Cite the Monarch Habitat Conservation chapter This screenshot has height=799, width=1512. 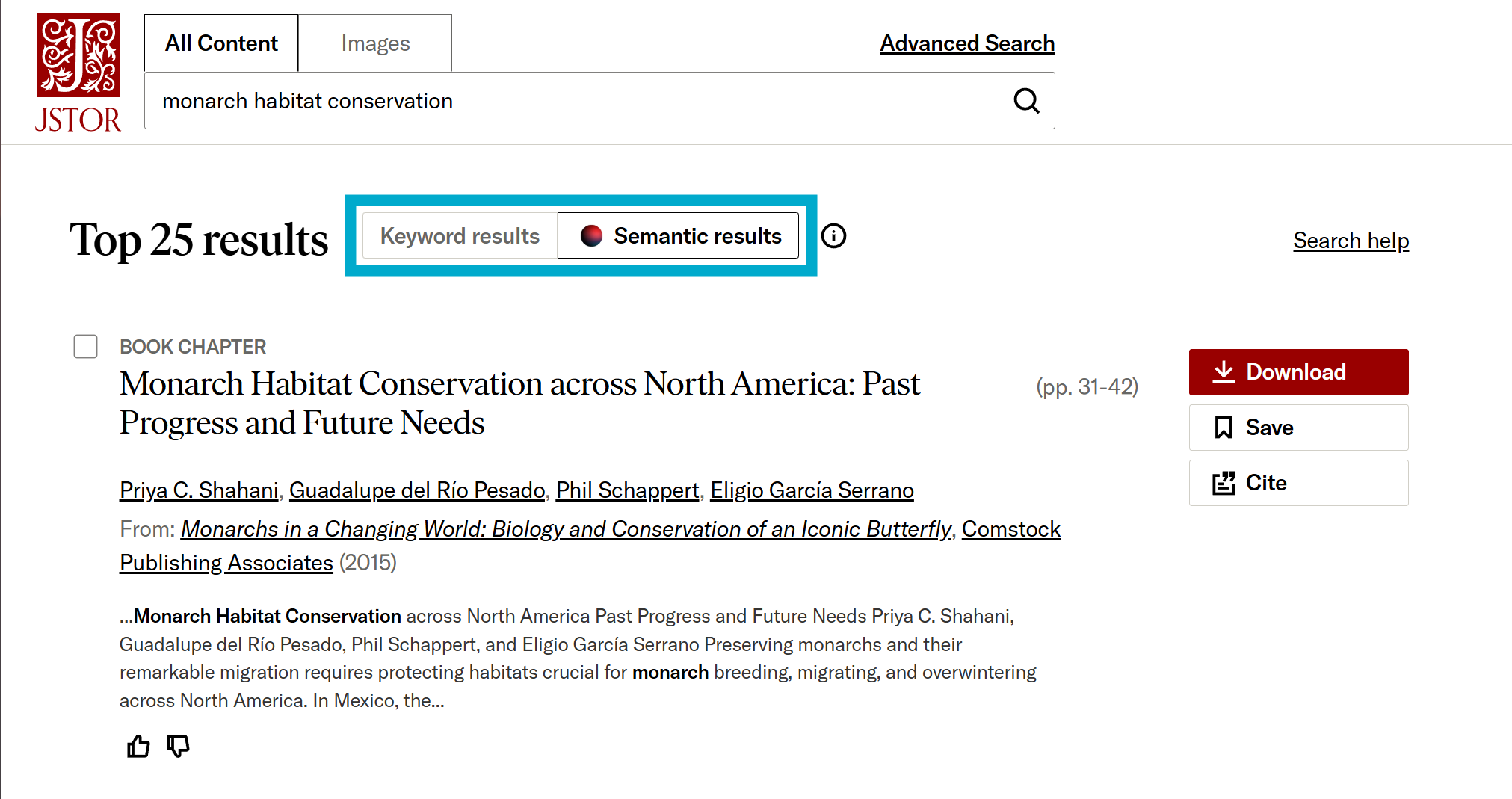[x=1298, y=483]
